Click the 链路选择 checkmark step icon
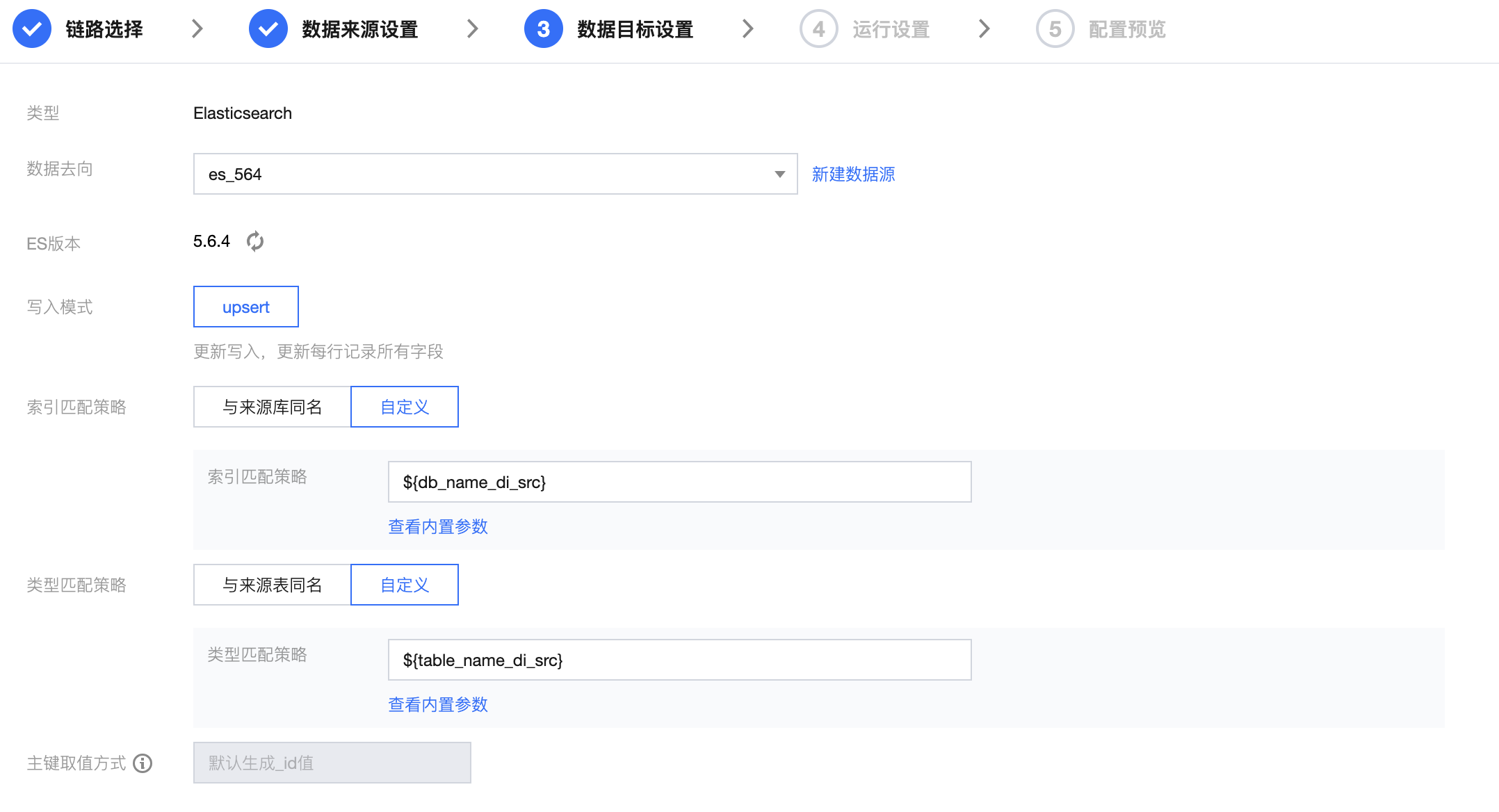 coord(32,29)
